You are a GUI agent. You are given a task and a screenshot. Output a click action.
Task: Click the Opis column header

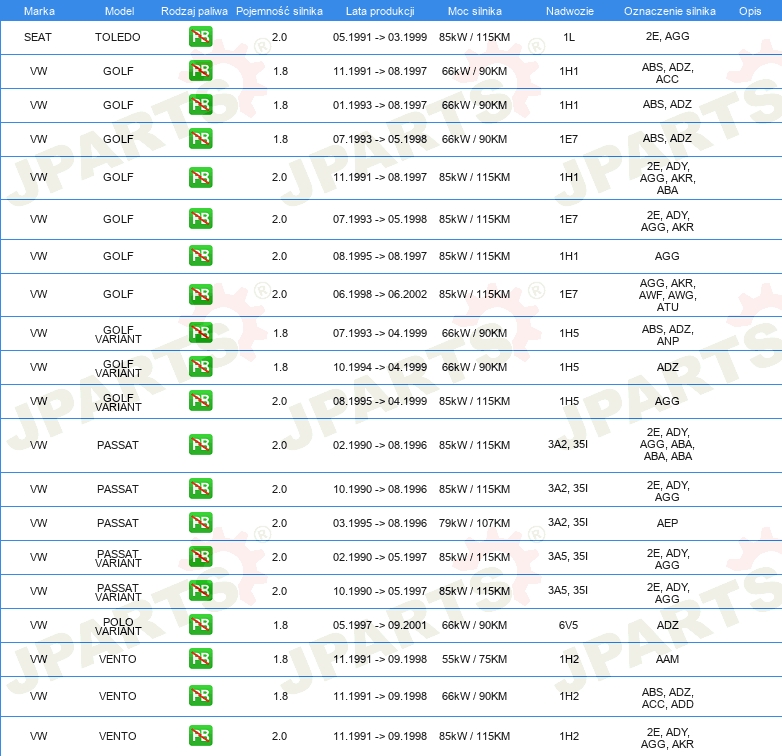tap(750, 11)
